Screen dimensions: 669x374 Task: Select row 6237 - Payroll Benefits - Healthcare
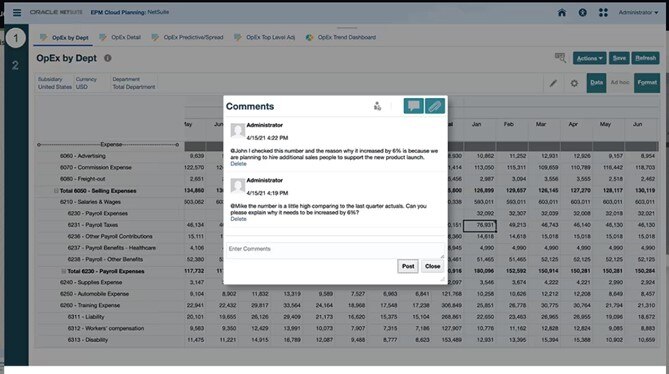click(111, 248)
